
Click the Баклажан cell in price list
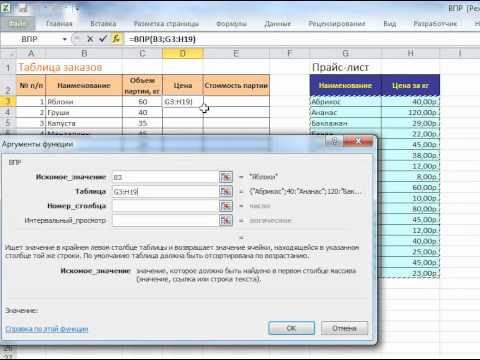tap(346, 123)
